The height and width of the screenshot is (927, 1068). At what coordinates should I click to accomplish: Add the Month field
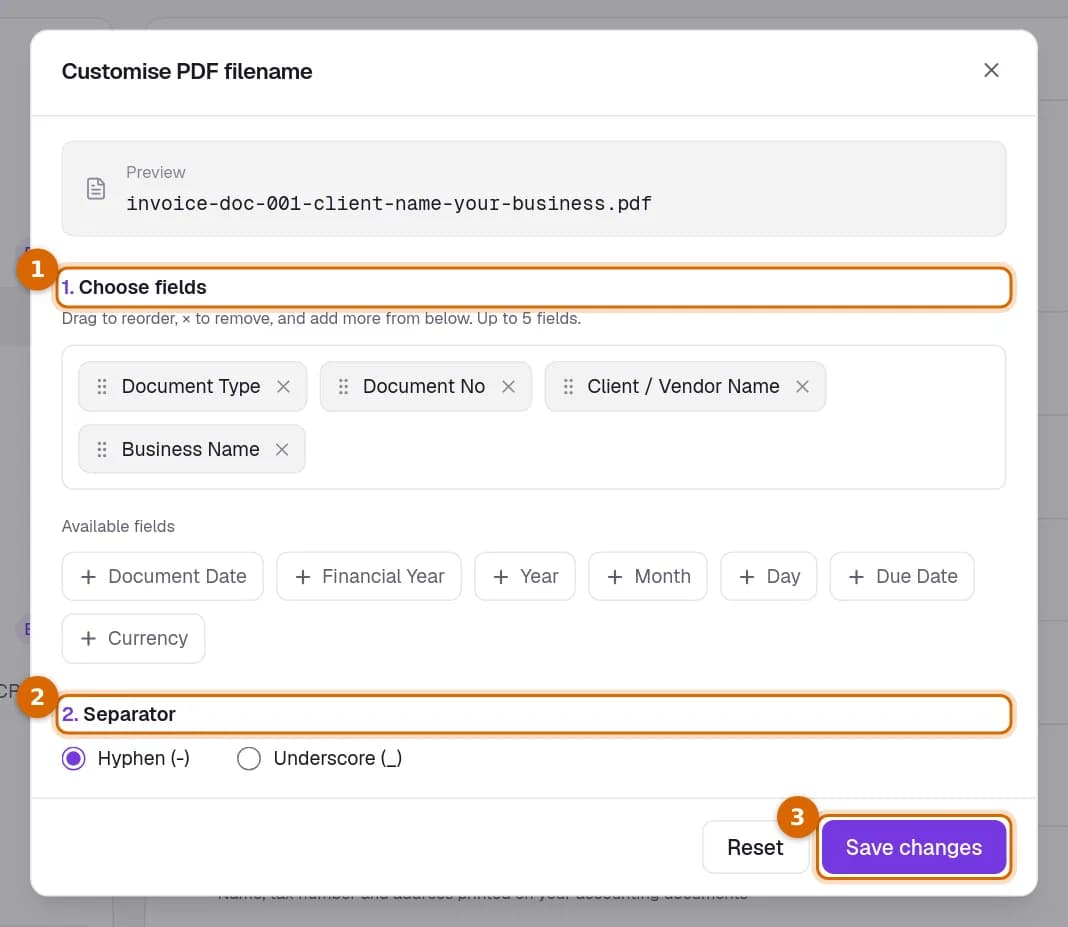(648, 576)
